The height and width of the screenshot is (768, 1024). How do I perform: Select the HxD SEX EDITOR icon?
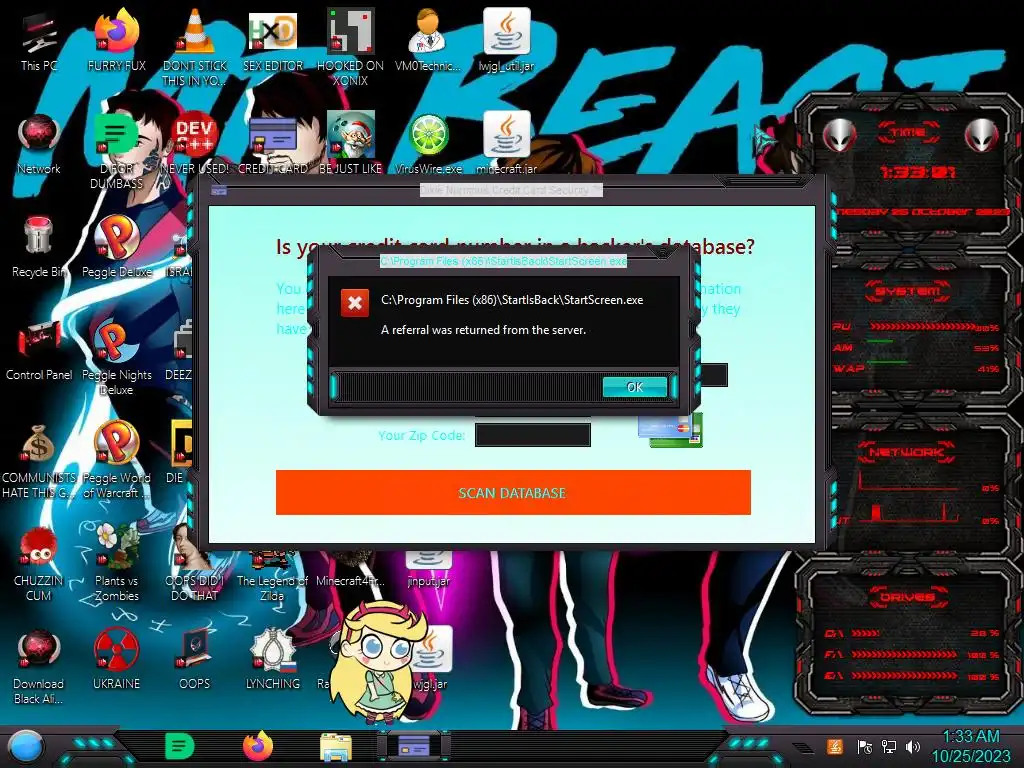[x=272, y=42]
